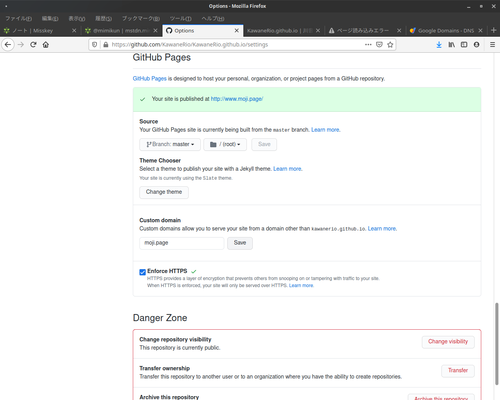The width and height of the screenshot is (500, 400).
Task: Open the ツール menu
Action: (x=180, y=18)
